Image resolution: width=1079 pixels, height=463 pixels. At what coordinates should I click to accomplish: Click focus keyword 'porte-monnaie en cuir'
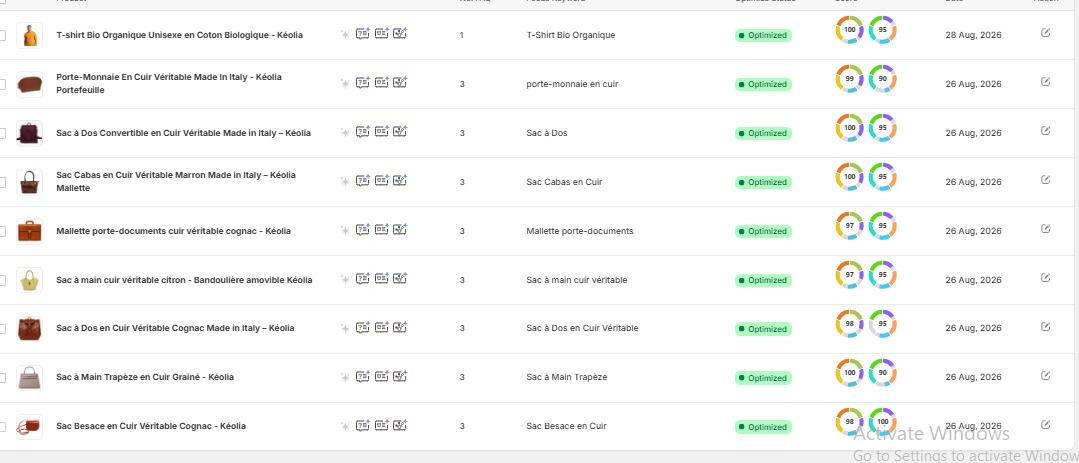pos(573,84)
